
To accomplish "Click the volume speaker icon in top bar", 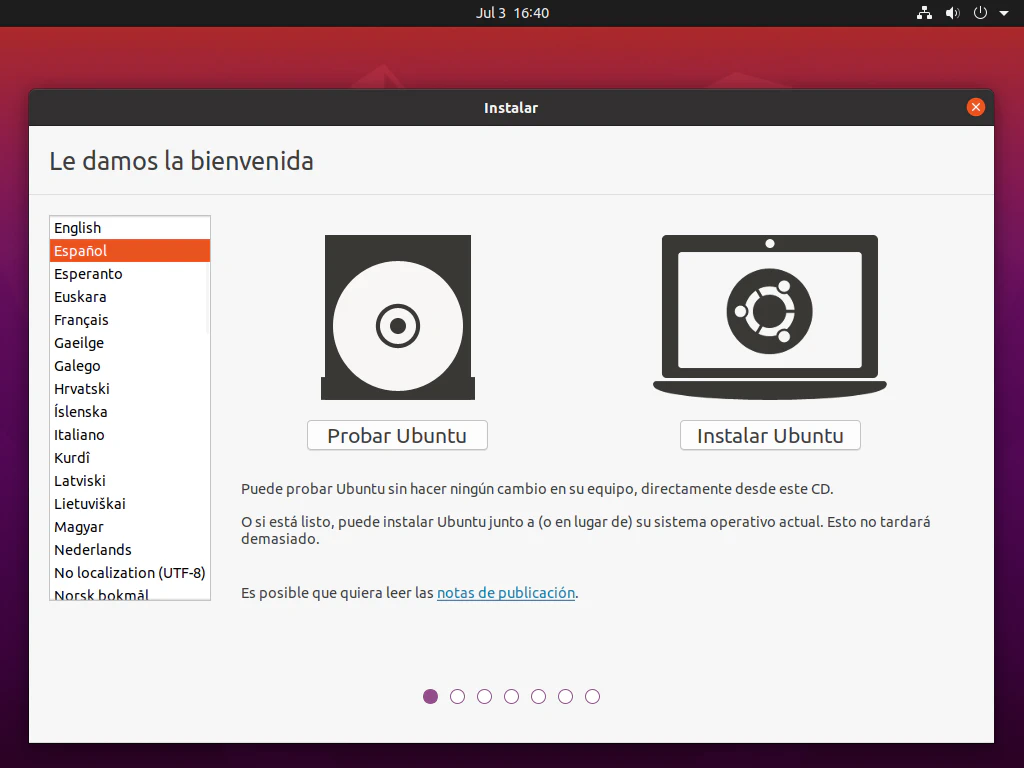I will [952, 13].
